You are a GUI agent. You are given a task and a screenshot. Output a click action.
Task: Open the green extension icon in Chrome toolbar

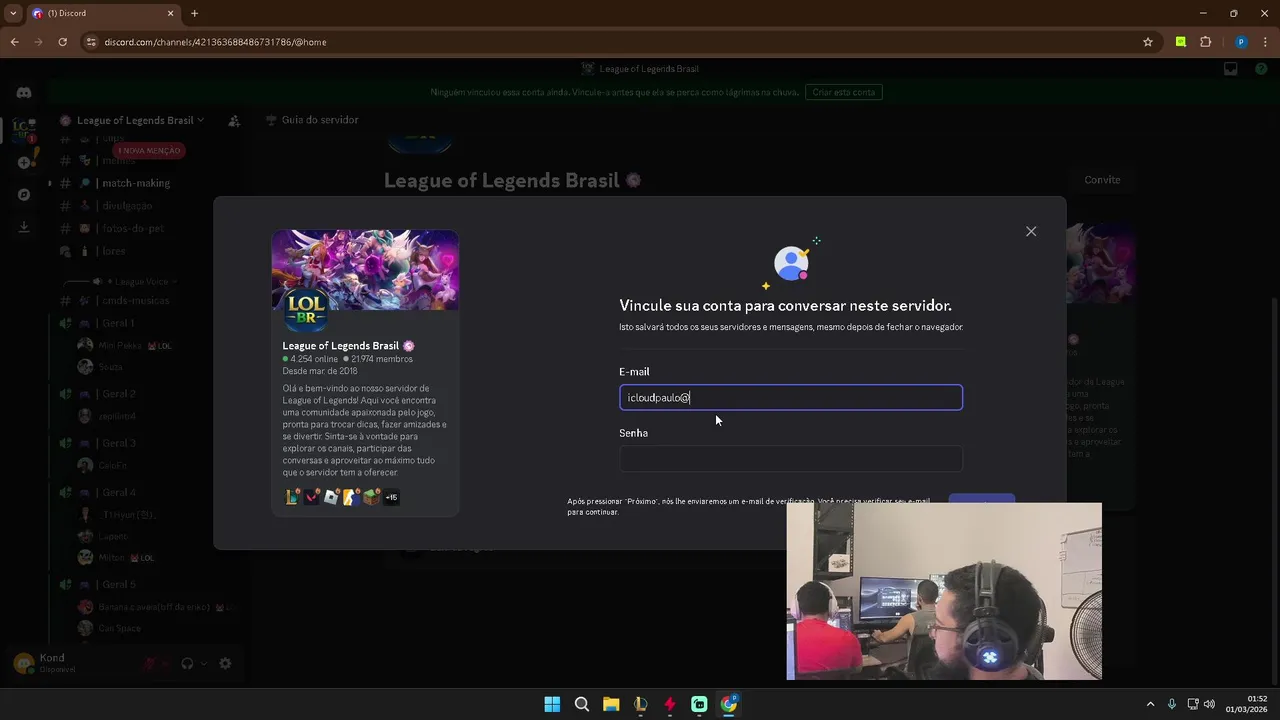[1181, 42]
